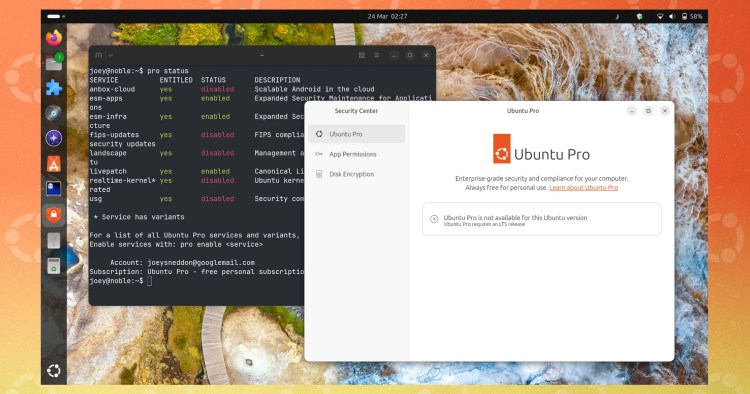
Task: Click 'landscape' service name in terminal
Action: point(108,153)
